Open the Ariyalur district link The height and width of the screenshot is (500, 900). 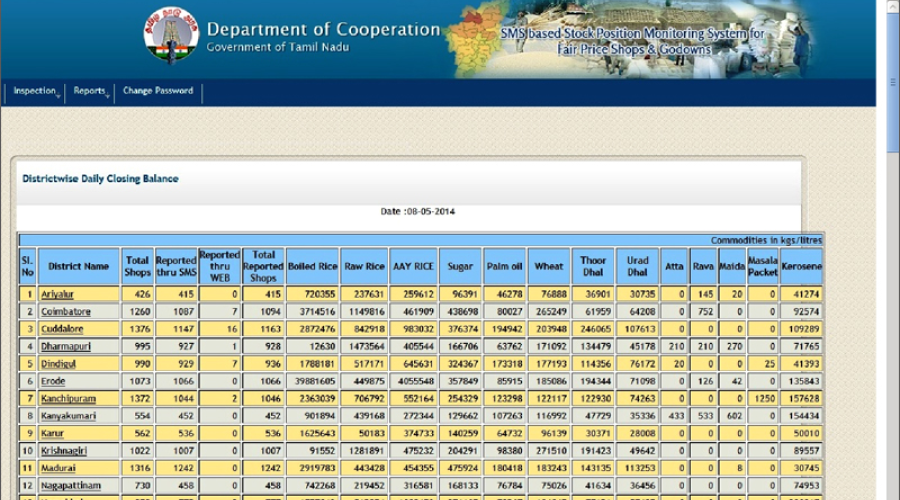pos(59,294)
